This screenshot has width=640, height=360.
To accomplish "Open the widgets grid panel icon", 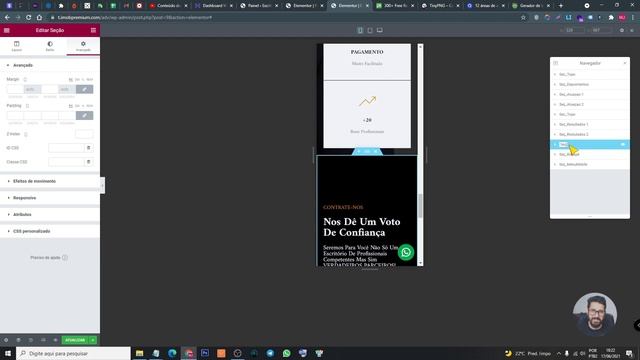I will [x=93, y=30].
